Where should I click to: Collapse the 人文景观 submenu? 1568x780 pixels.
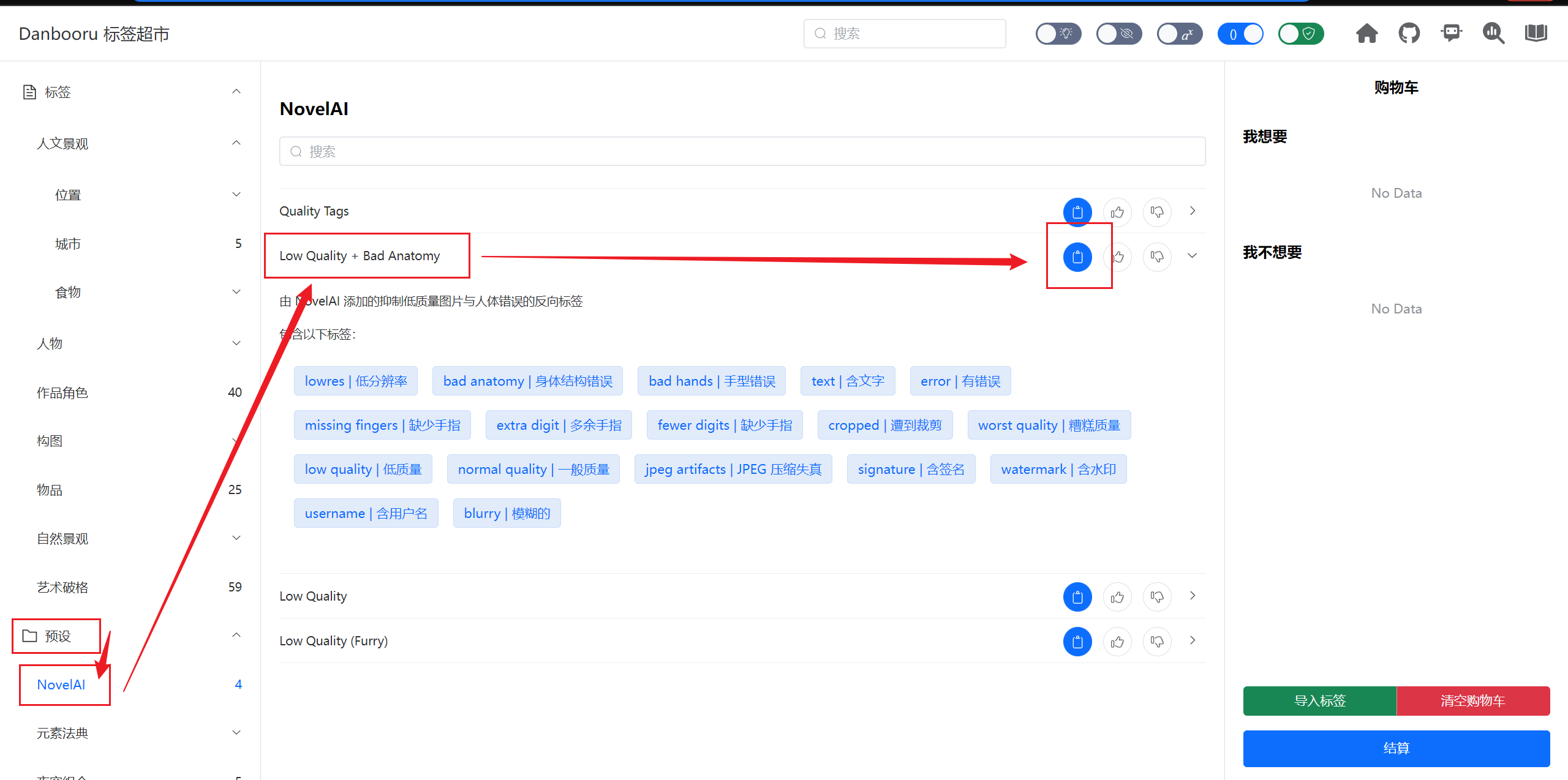coord(130,143)
